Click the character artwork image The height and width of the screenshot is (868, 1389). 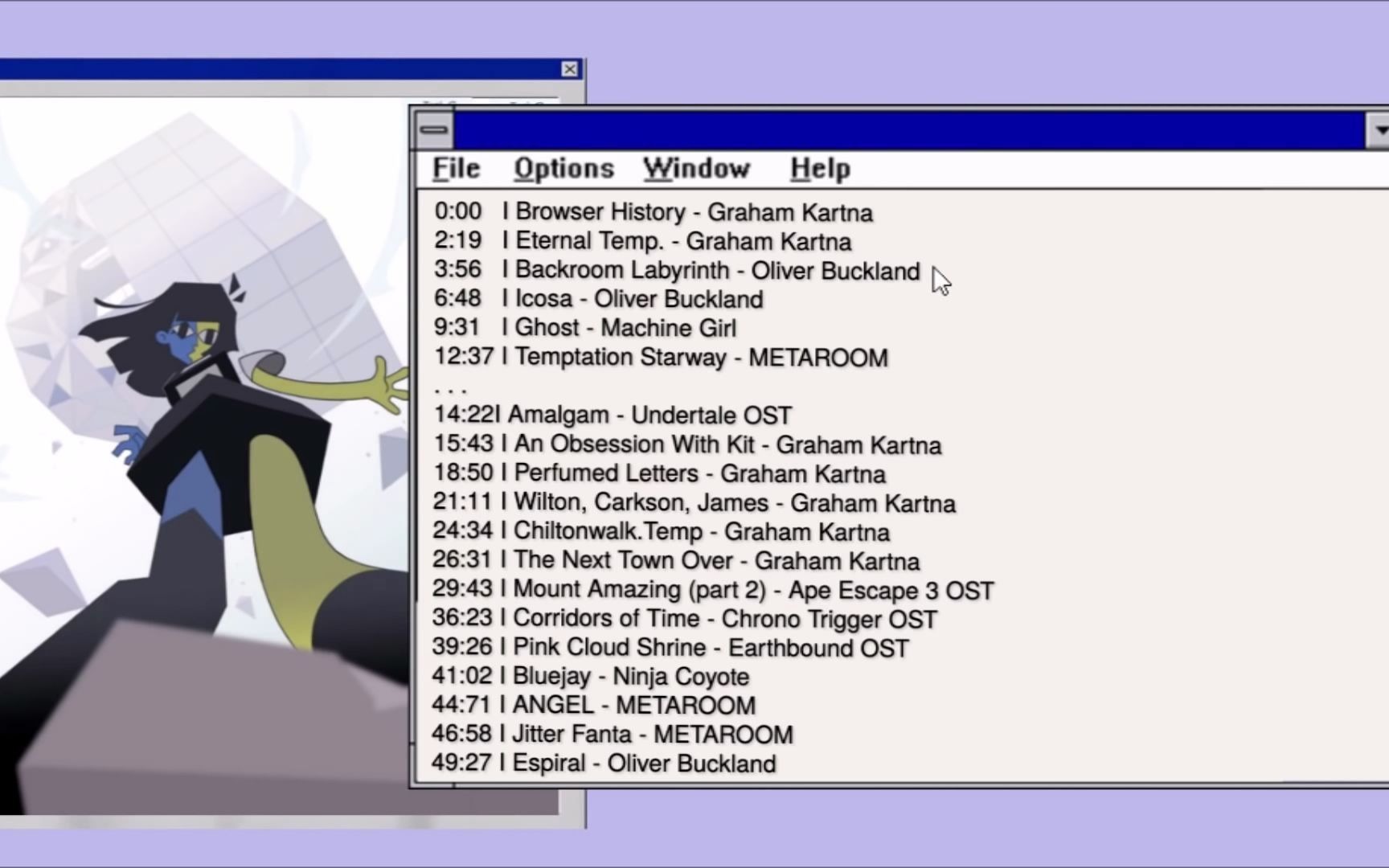tap(205, 458)
